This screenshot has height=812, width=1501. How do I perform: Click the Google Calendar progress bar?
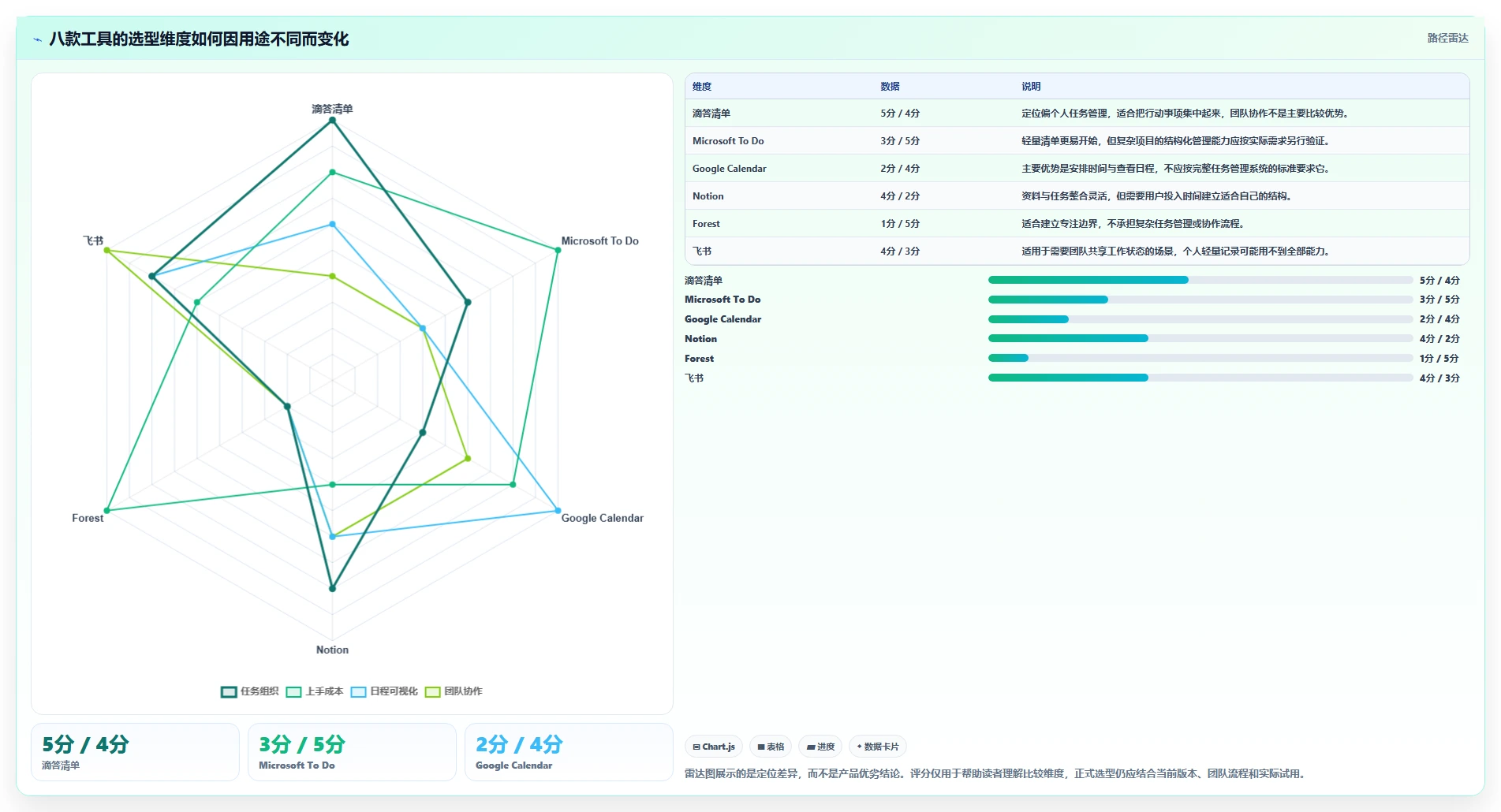pyautogui.click(x=1200, y=319)
